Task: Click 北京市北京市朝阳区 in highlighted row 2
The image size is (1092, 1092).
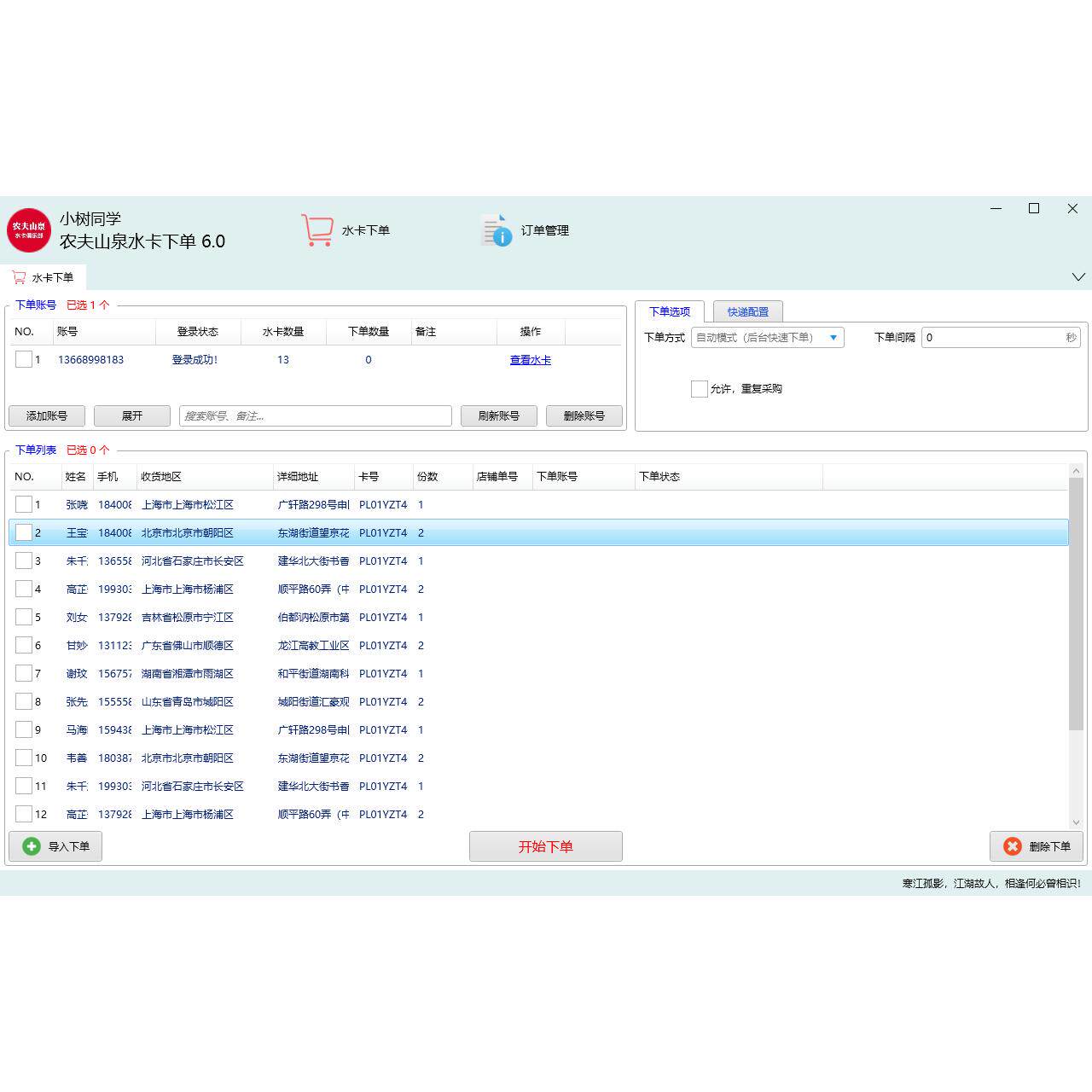Action: coord(188,533)
